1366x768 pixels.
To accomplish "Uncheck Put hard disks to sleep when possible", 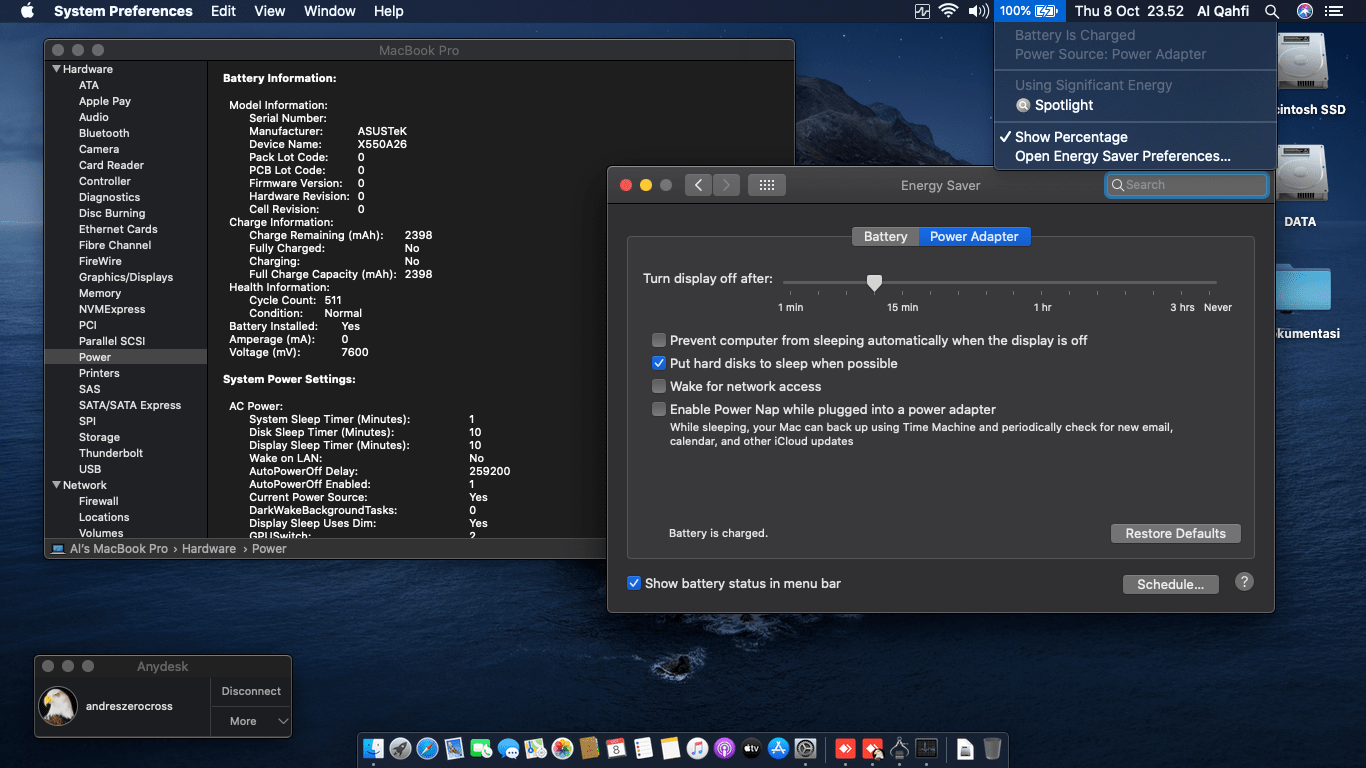I will point(659,363).
